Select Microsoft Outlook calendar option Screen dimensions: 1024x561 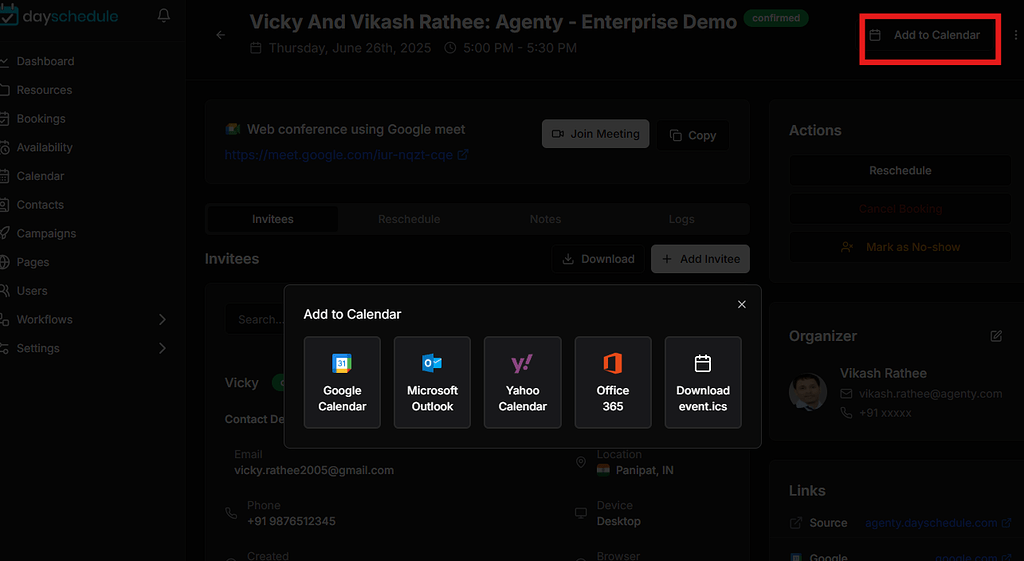click(432, 383)
